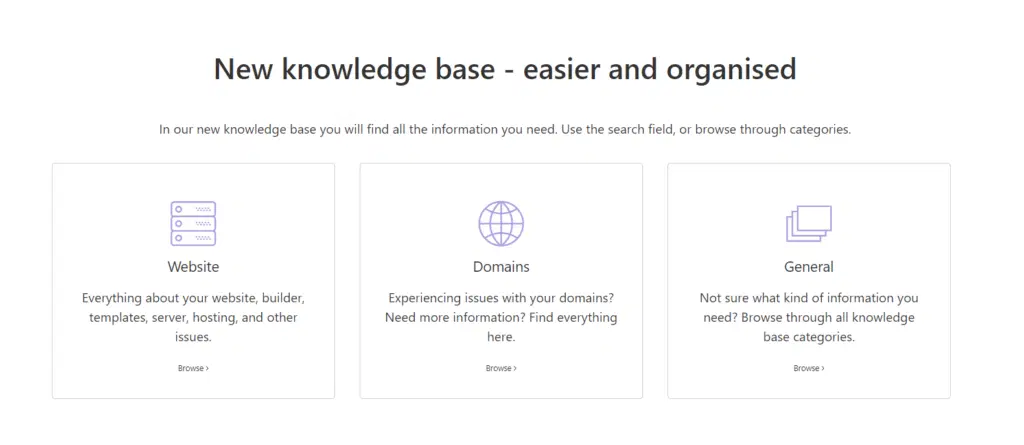Browse the Website knowledge base category
The width and height of the screenshot is (1024, 445).
pyautogui.click(x=193, y=369)
